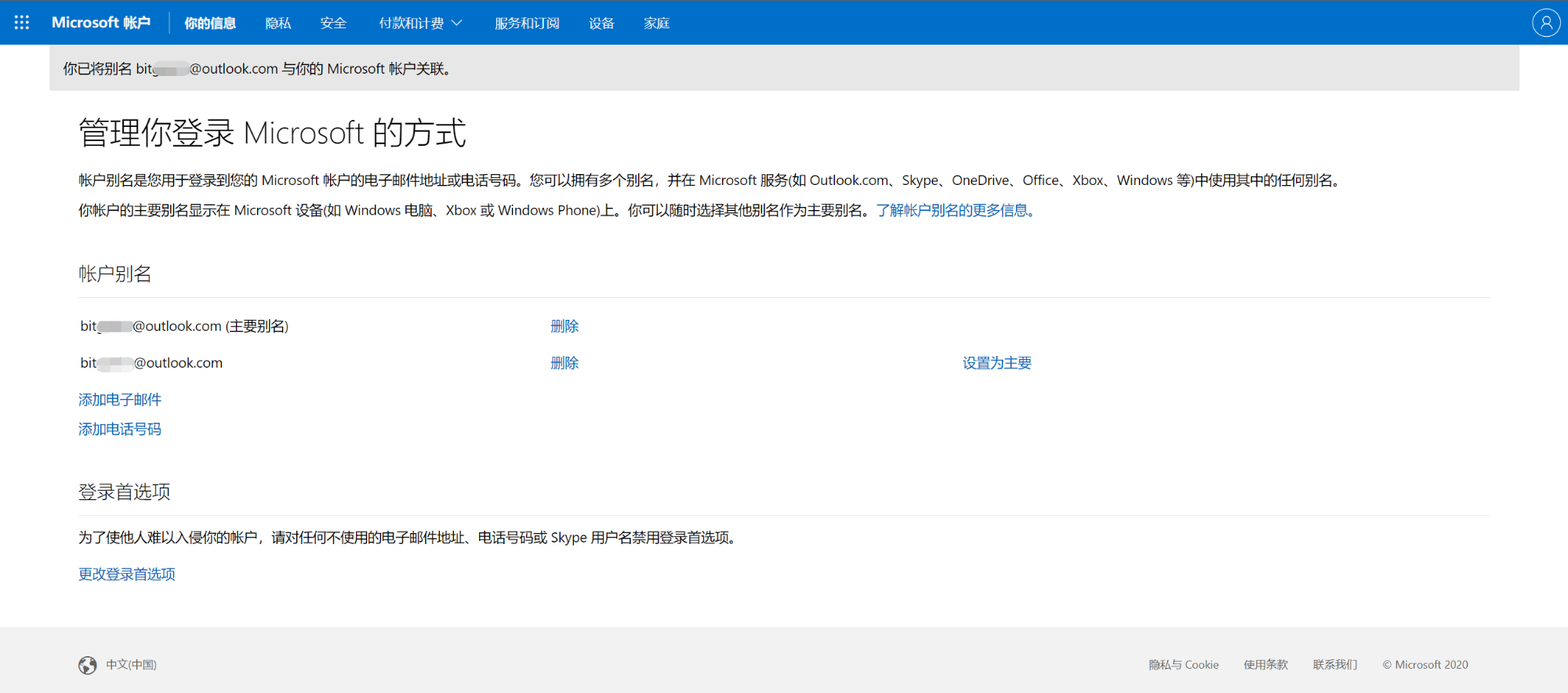Open the 服务和订阅 tab
The image size is (1568, 693).
pyautogui.click(x=527, y=24)
